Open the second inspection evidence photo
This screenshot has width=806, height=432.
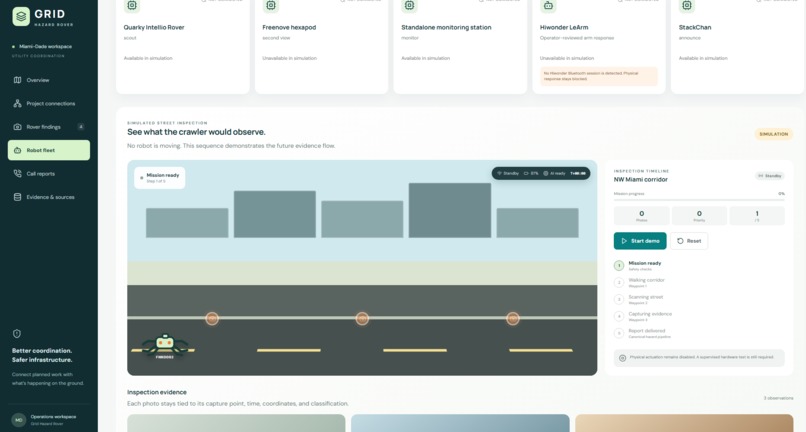(460, 423)
